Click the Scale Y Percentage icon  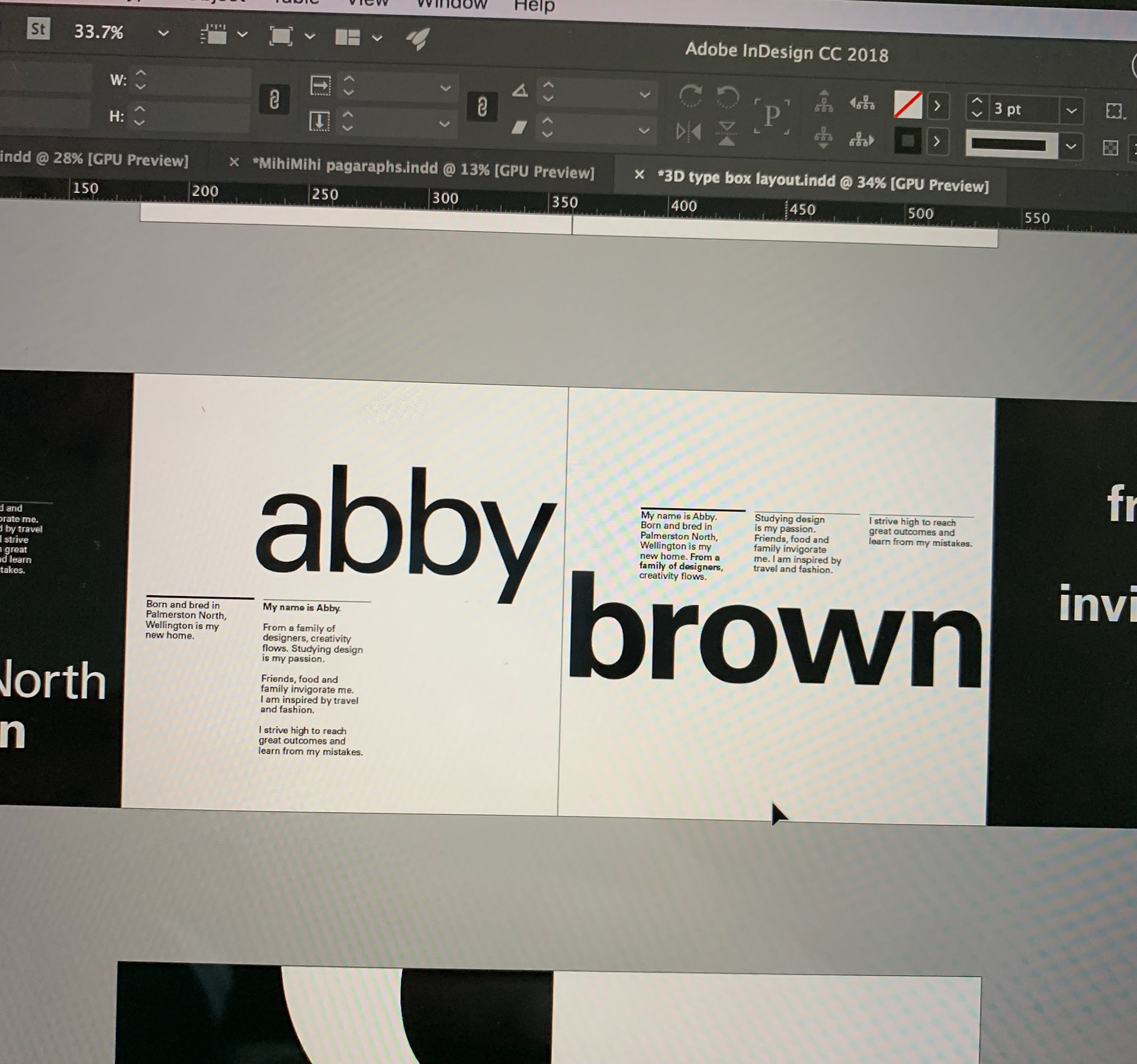tap(319, 121)
